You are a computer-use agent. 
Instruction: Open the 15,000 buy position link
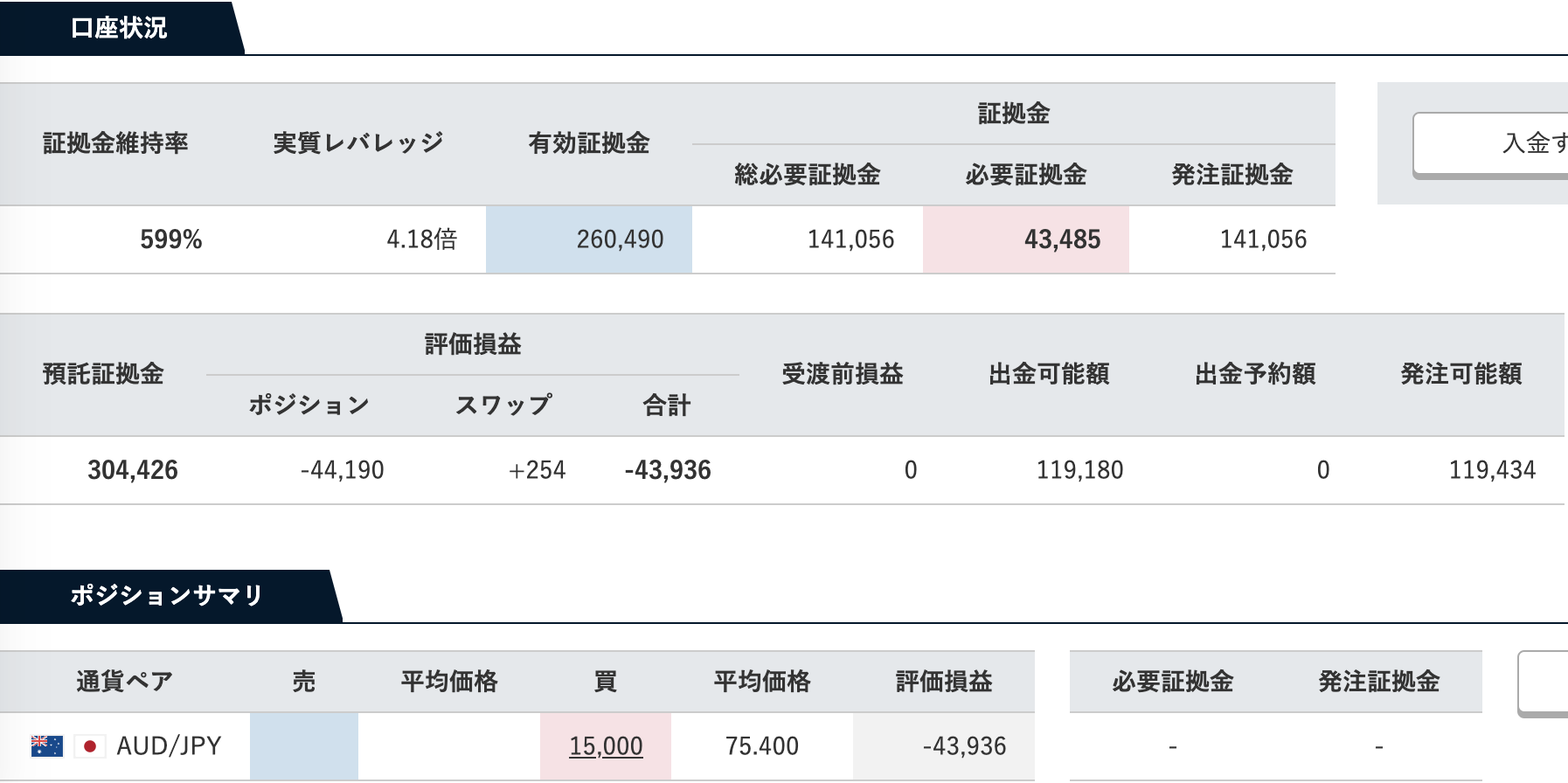(x=606, y=746)
